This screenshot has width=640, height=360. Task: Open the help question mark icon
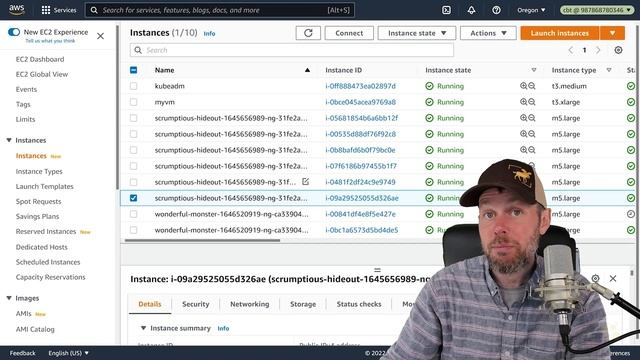[x=496, y=10]
